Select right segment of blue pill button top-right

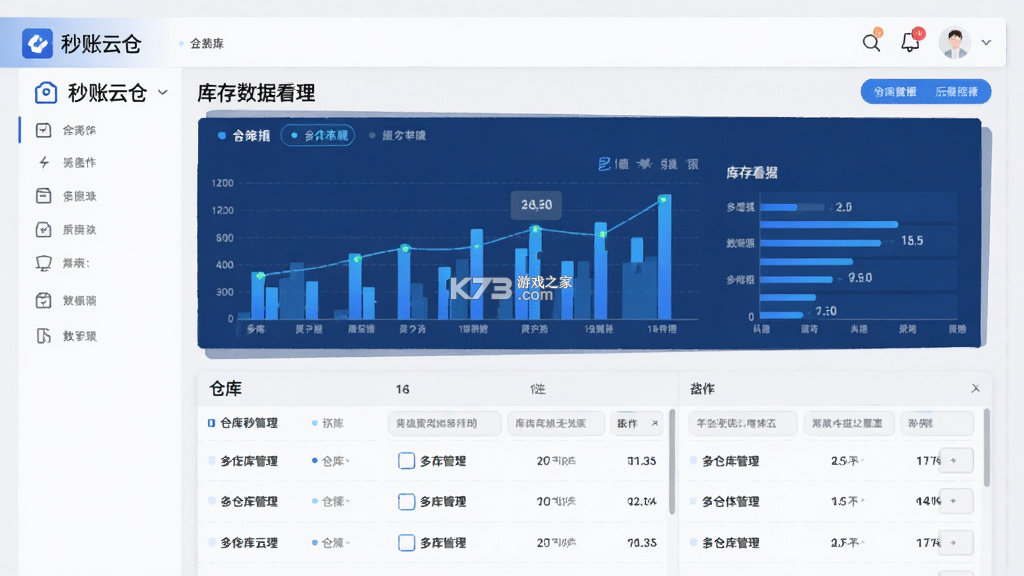coord(957,92)
